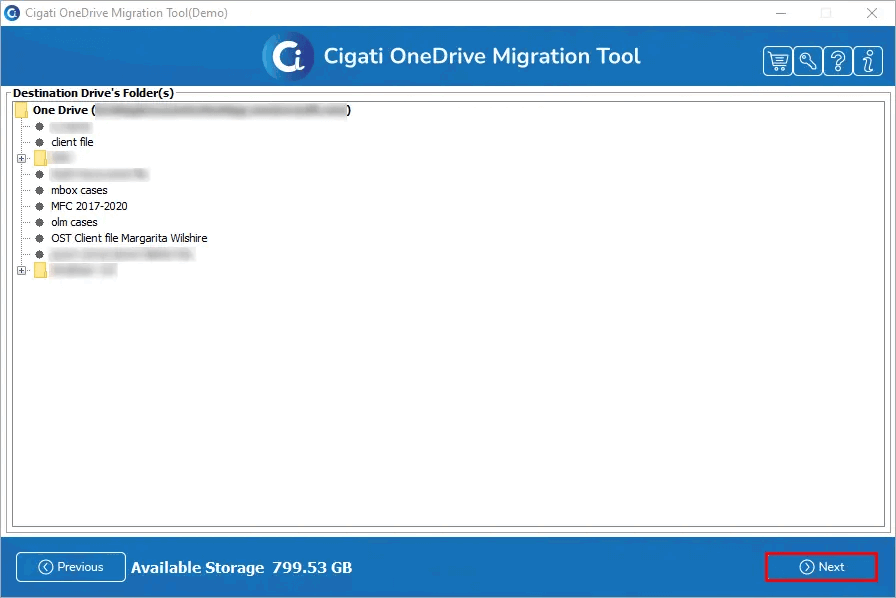896x598 pixels.
Task: Select the mbox cases entry
Action: click(77, 190)
